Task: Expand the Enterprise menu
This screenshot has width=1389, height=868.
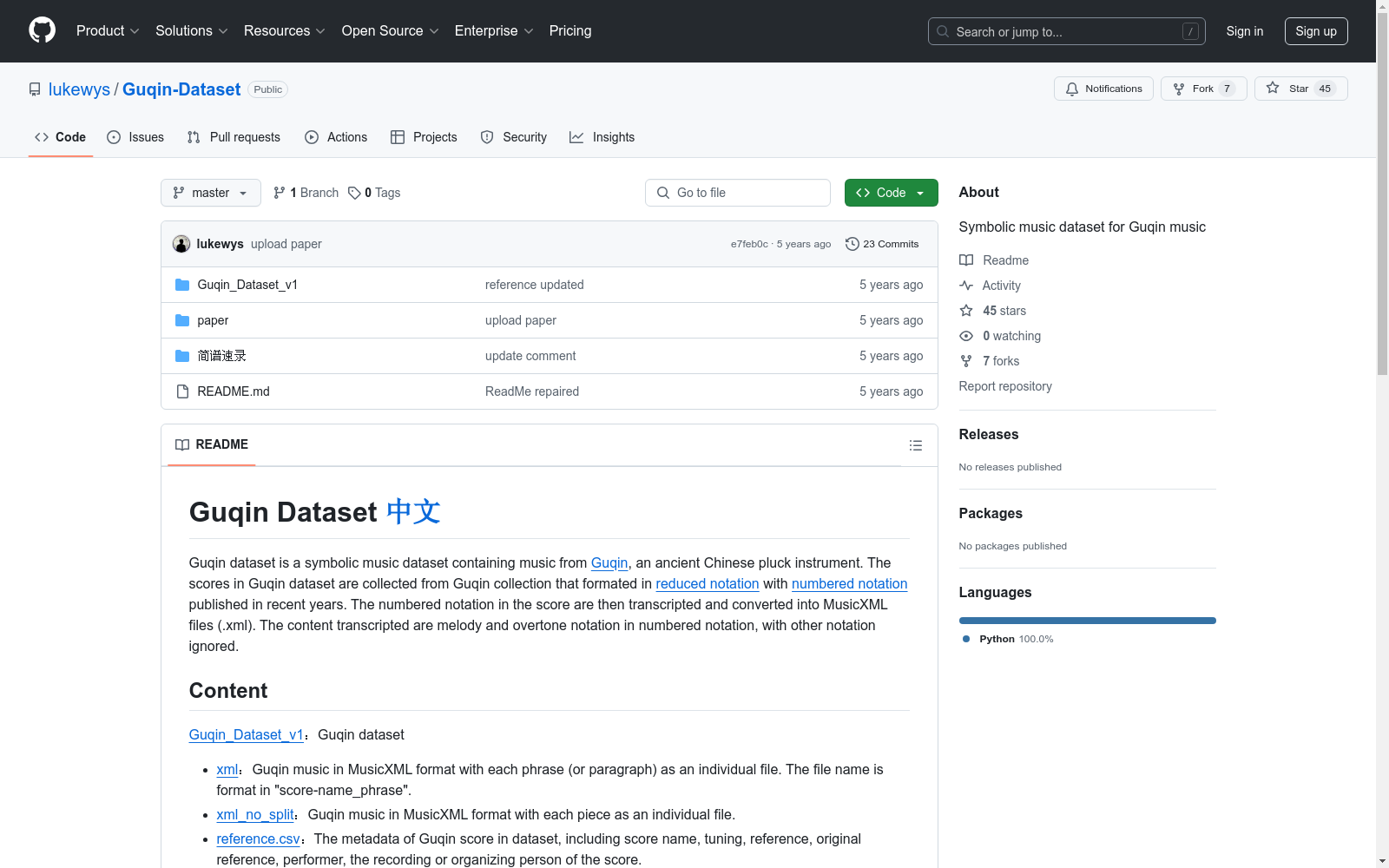Action: (x=494, y=31)
